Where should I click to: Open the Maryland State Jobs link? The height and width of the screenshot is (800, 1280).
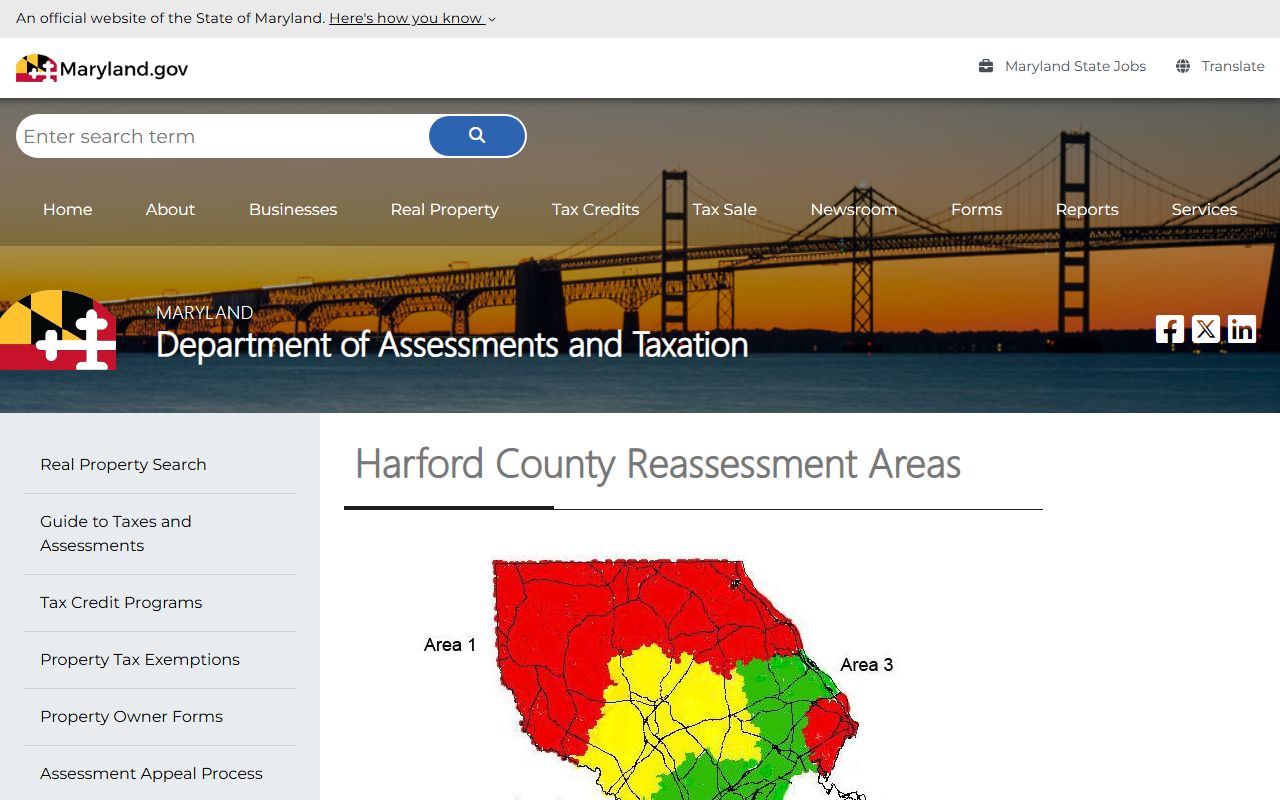pos(1075,66)
